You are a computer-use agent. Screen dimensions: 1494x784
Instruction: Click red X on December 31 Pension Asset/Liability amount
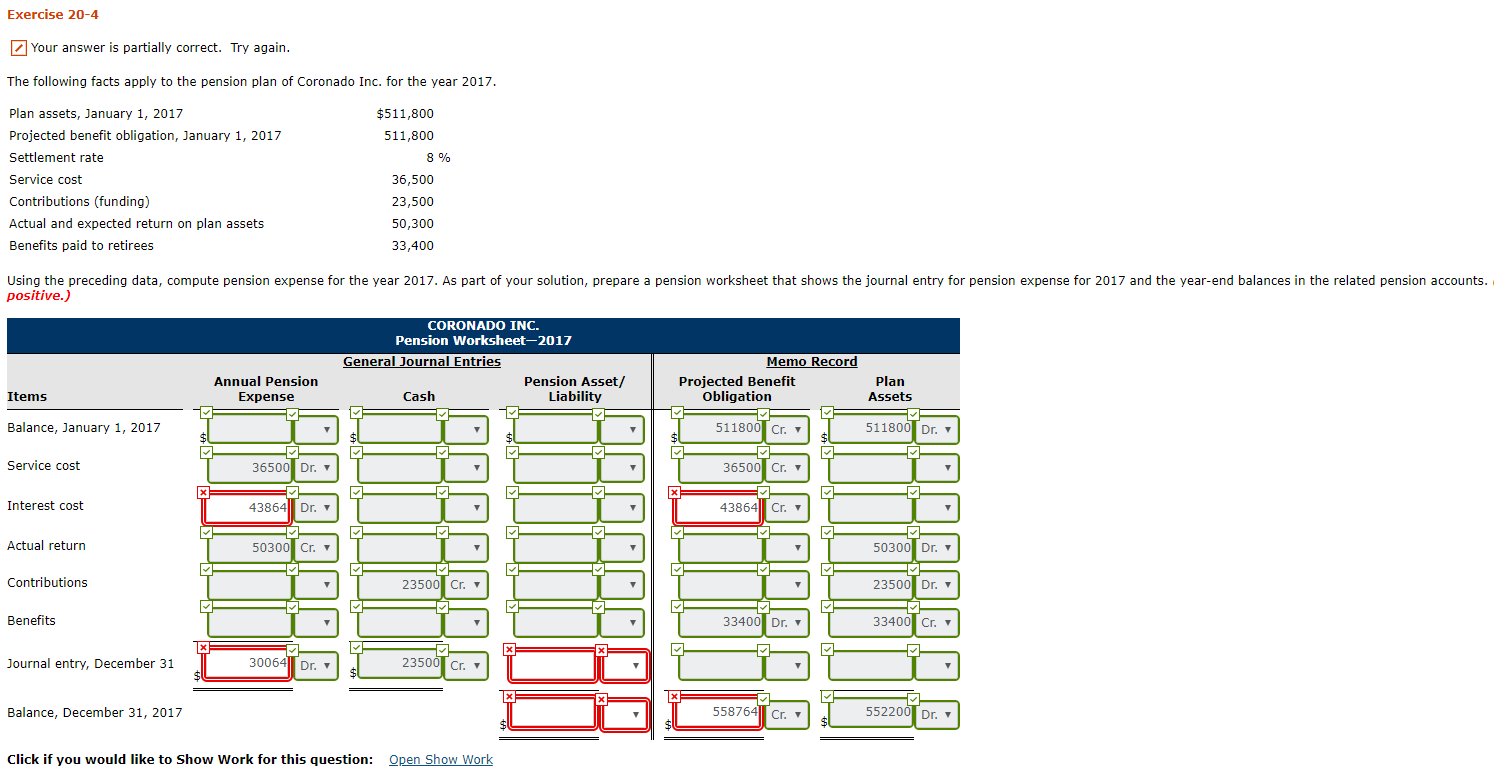point(510,696)
